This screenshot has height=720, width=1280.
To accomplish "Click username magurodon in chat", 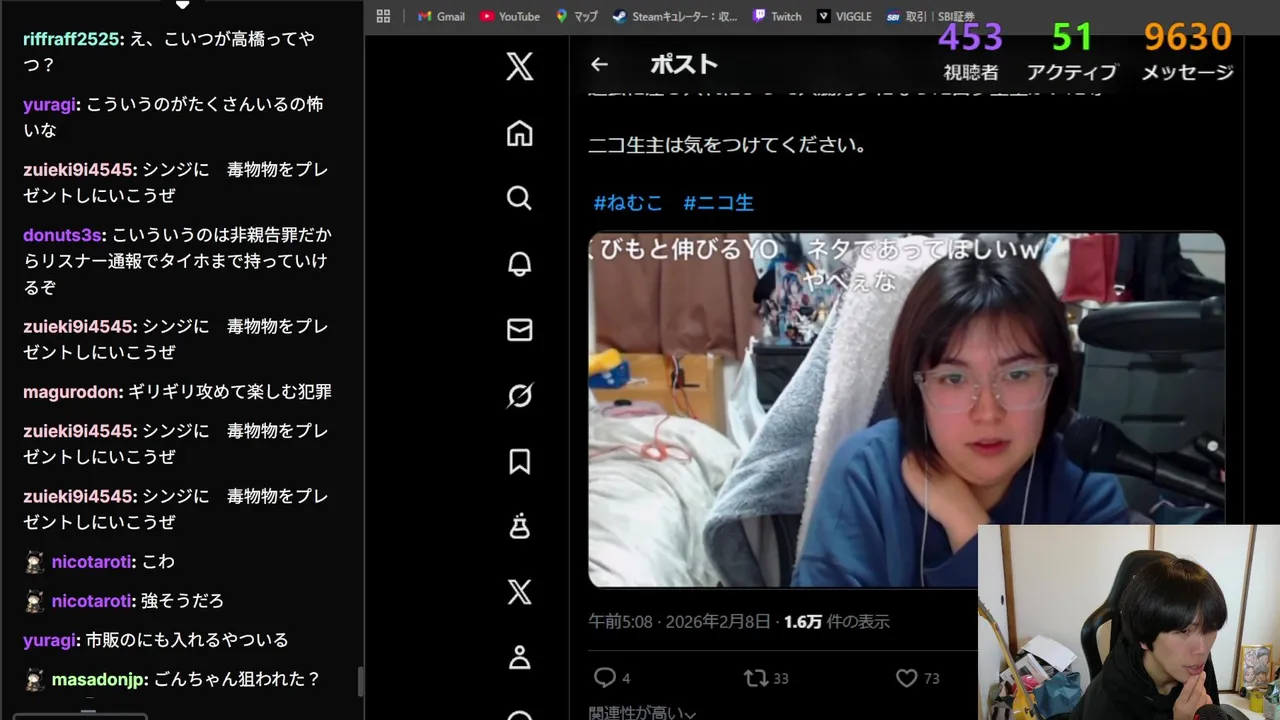I will (71, 392).
